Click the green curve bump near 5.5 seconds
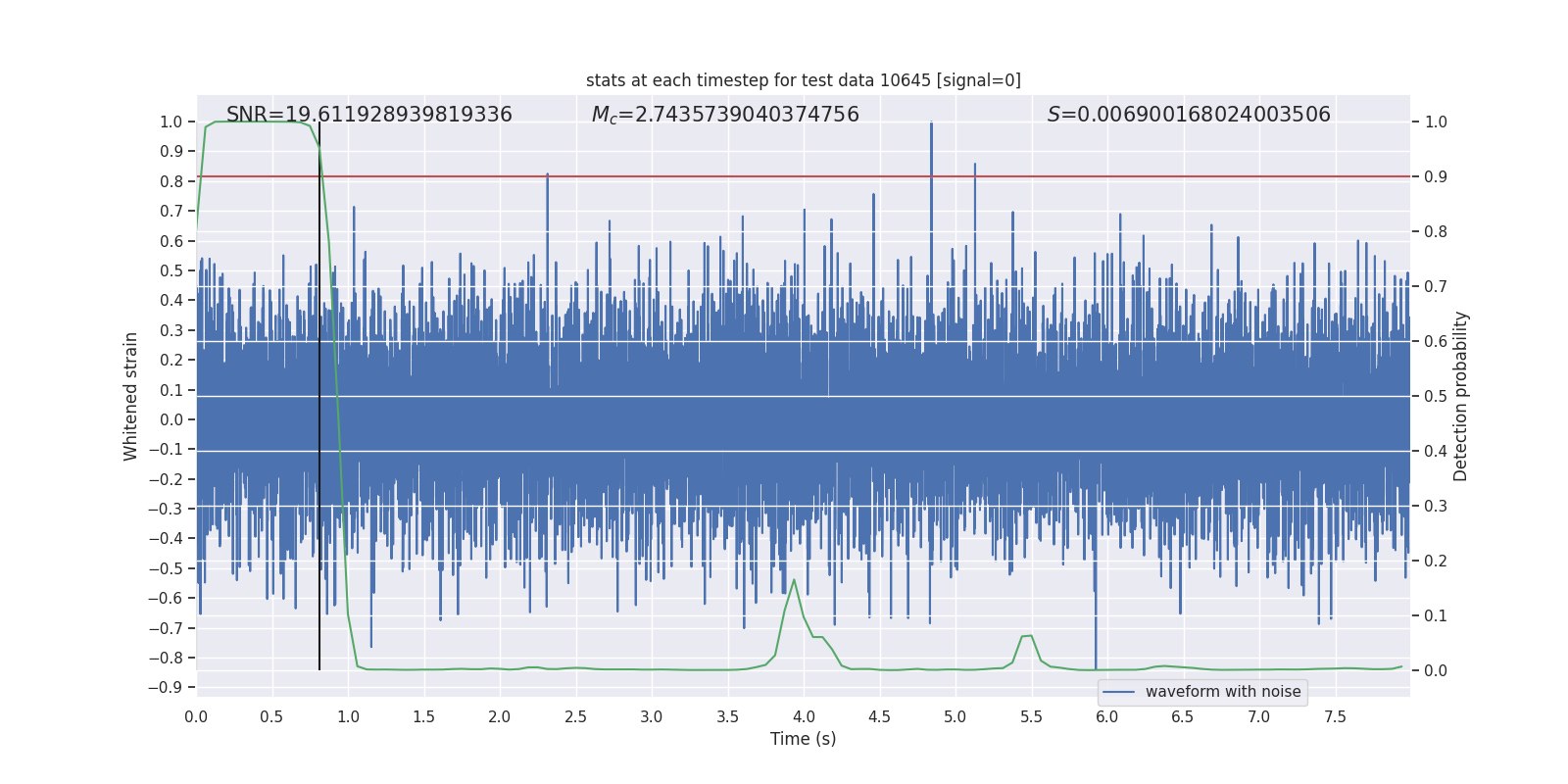1568x784 pixels. tap(1026, 636)
